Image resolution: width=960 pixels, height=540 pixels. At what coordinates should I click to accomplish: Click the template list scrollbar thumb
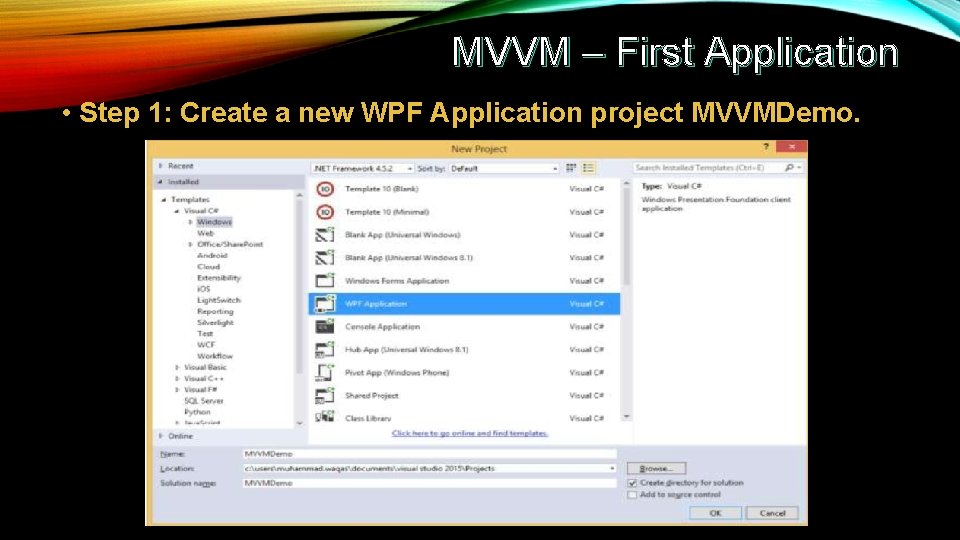626,236
